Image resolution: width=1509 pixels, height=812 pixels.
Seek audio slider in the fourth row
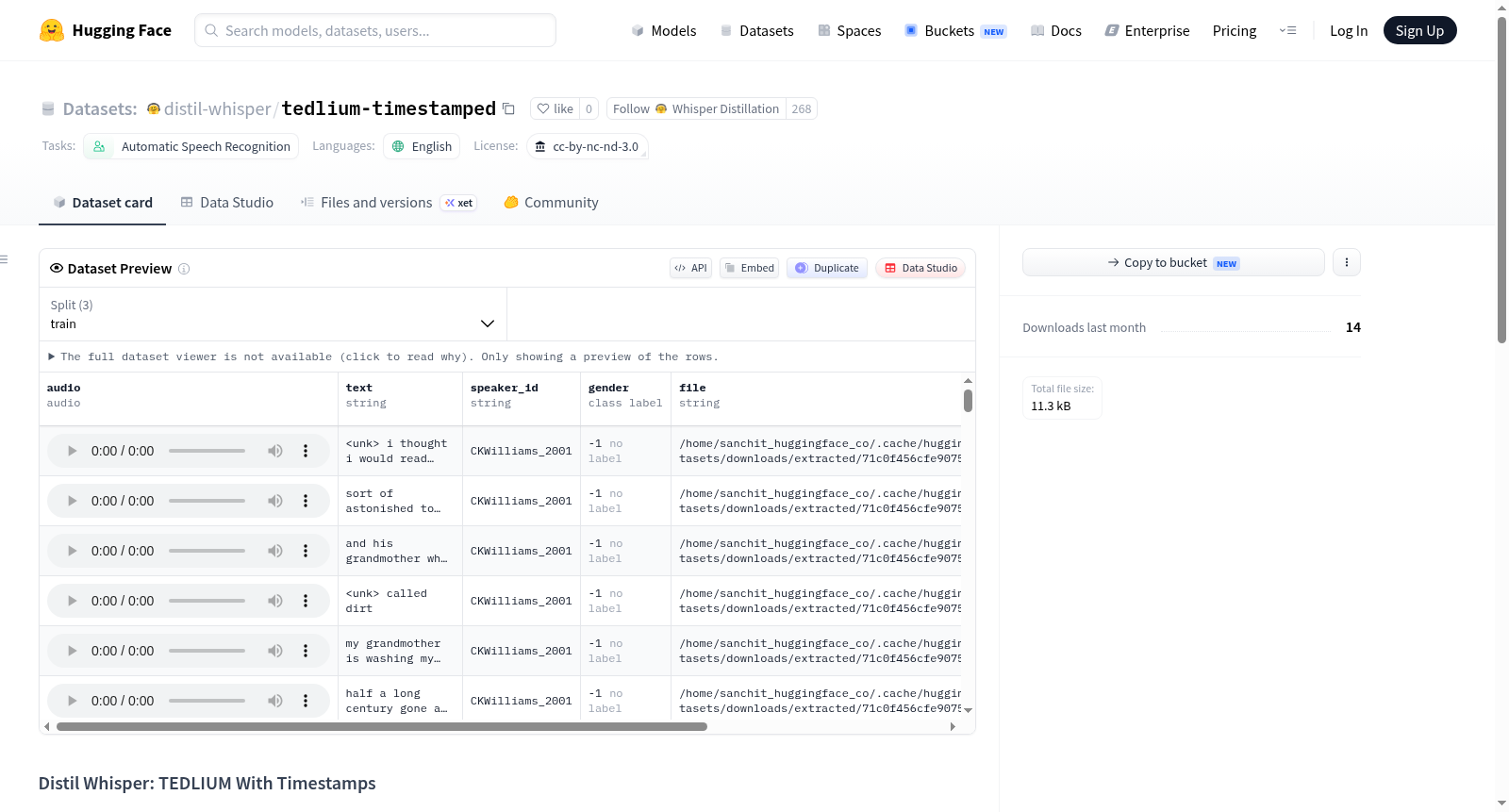tap(207, 601)
